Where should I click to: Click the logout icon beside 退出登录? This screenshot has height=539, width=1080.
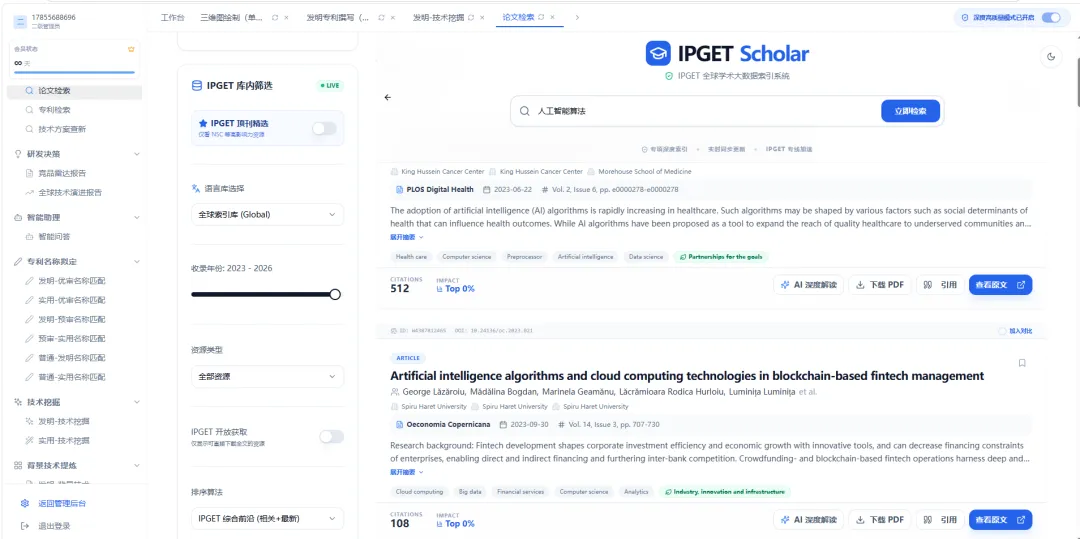coord(25,526)
